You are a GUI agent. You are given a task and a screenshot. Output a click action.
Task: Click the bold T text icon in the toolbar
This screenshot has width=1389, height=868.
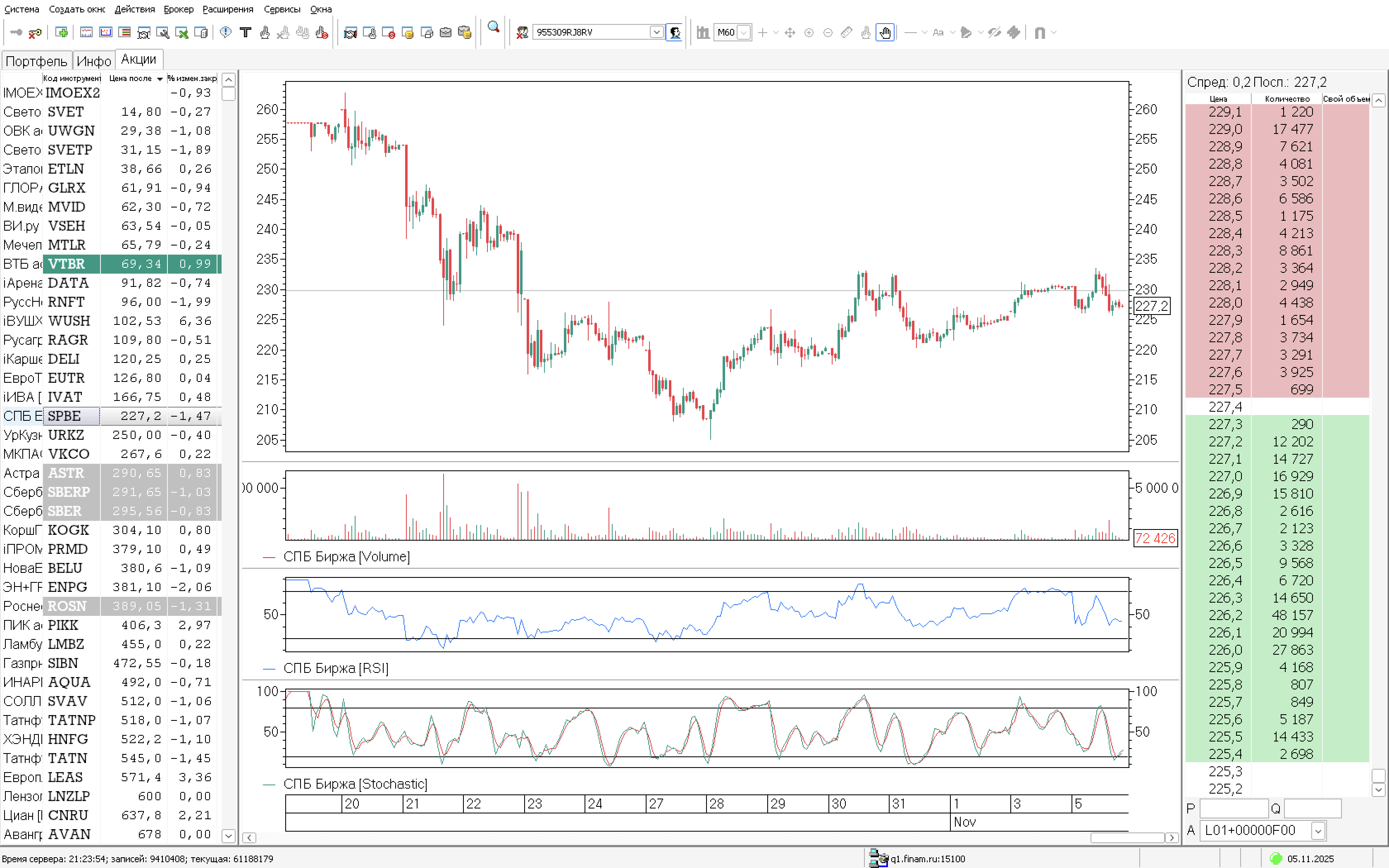pyautogui.click(x=245, y=33)
